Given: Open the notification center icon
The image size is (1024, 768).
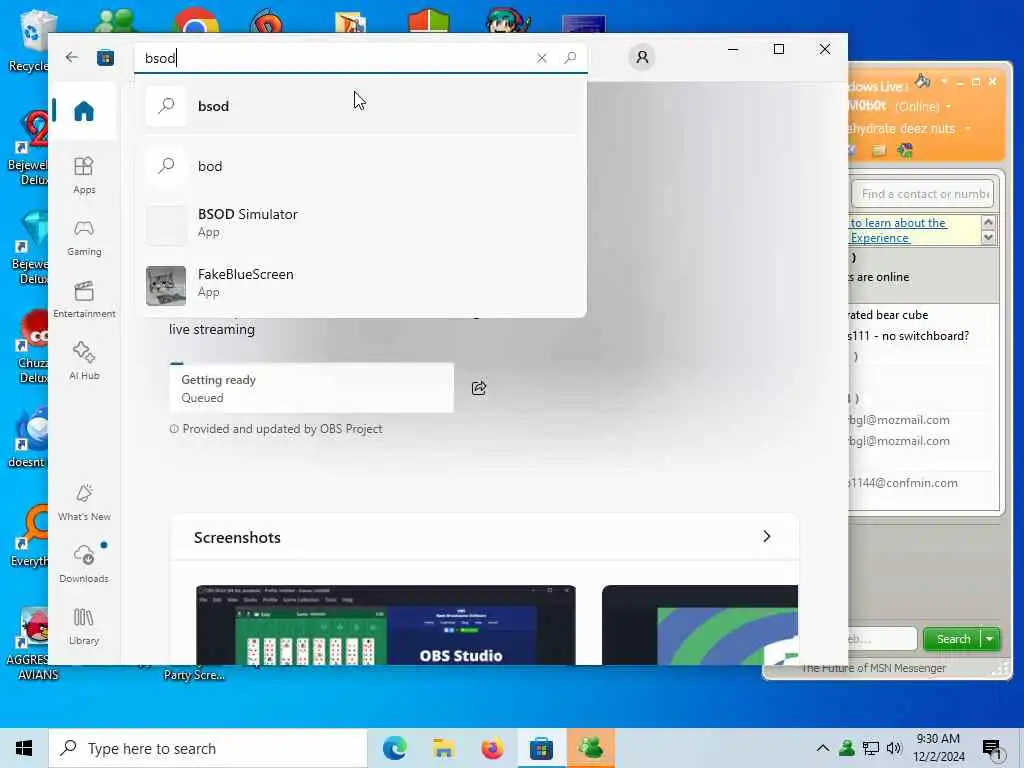Looking at the screenshot, I should tap(992, 748).
